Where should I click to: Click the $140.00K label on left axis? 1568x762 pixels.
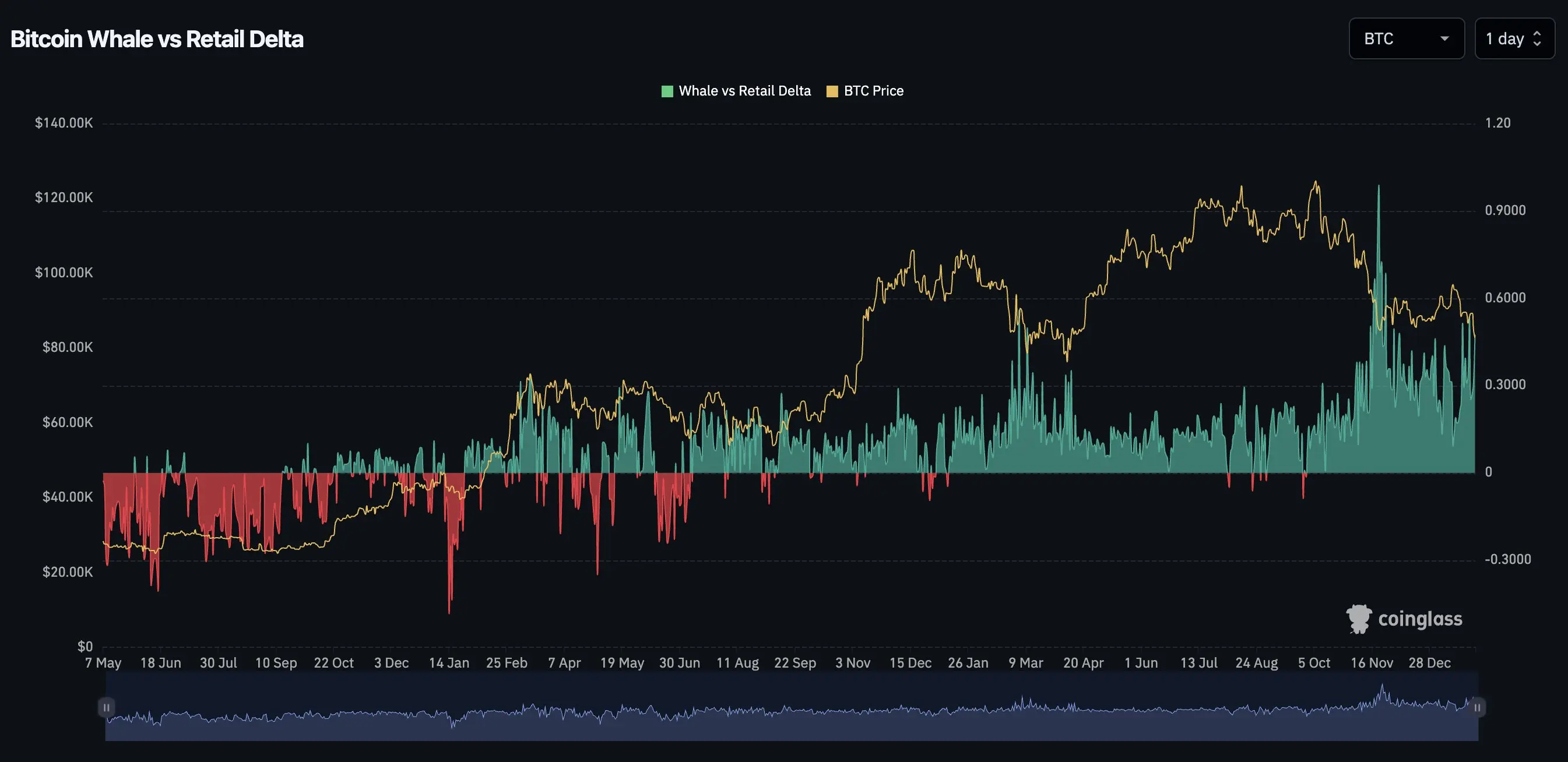click(x=64, y=124)
